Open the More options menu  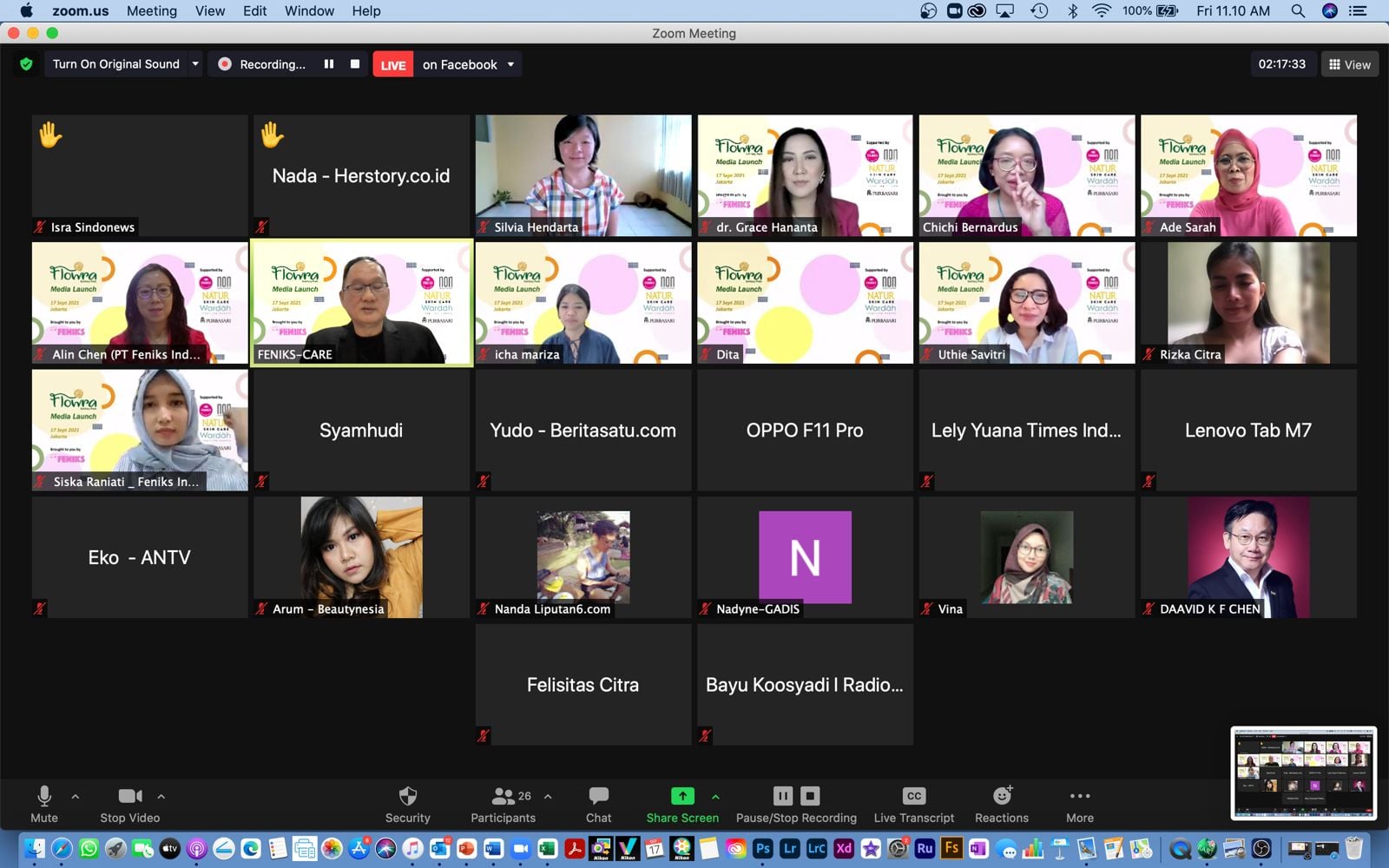(1079, 797)
